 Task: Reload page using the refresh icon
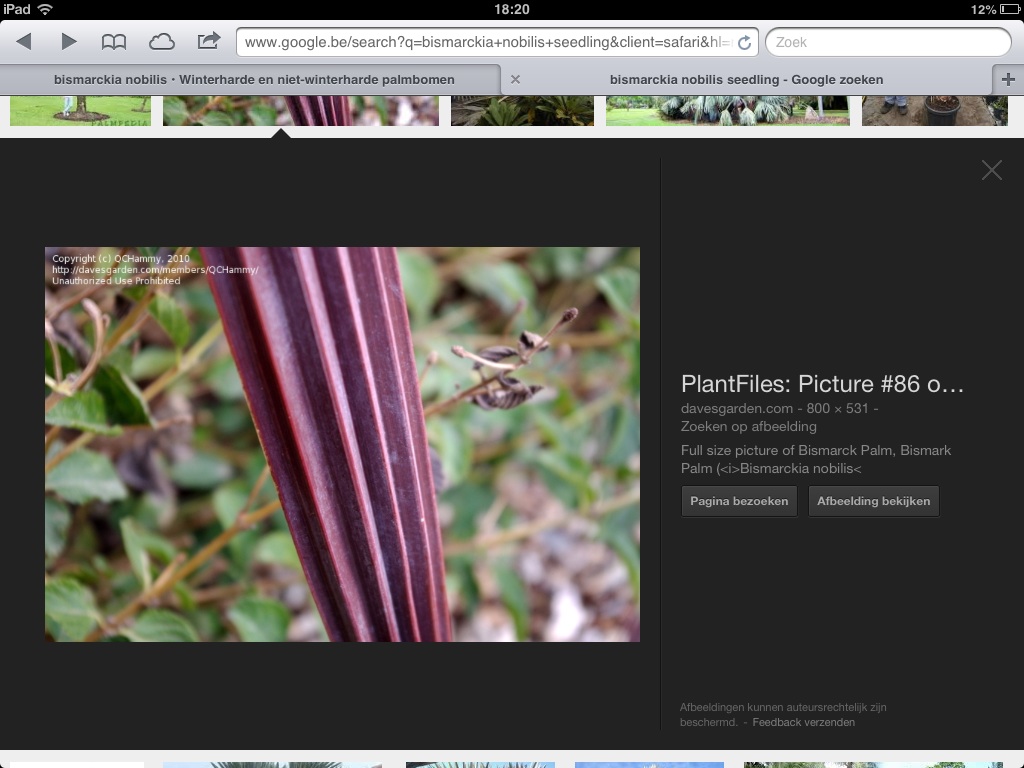click(x=744, y=43)
